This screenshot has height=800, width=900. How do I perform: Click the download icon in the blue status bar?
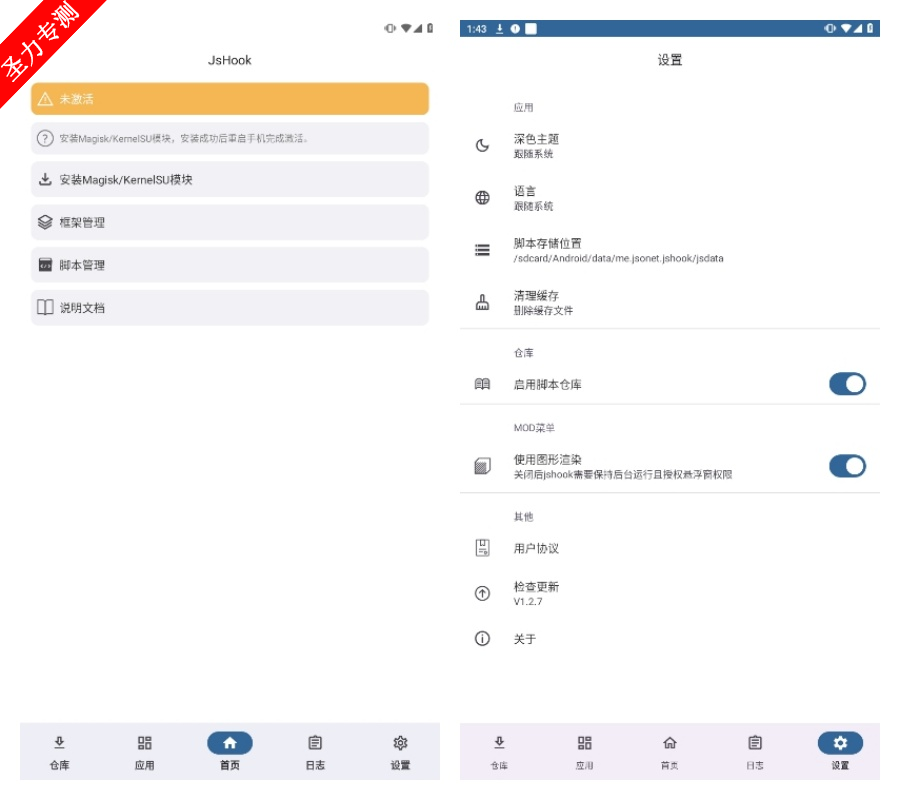coord(499,29)
